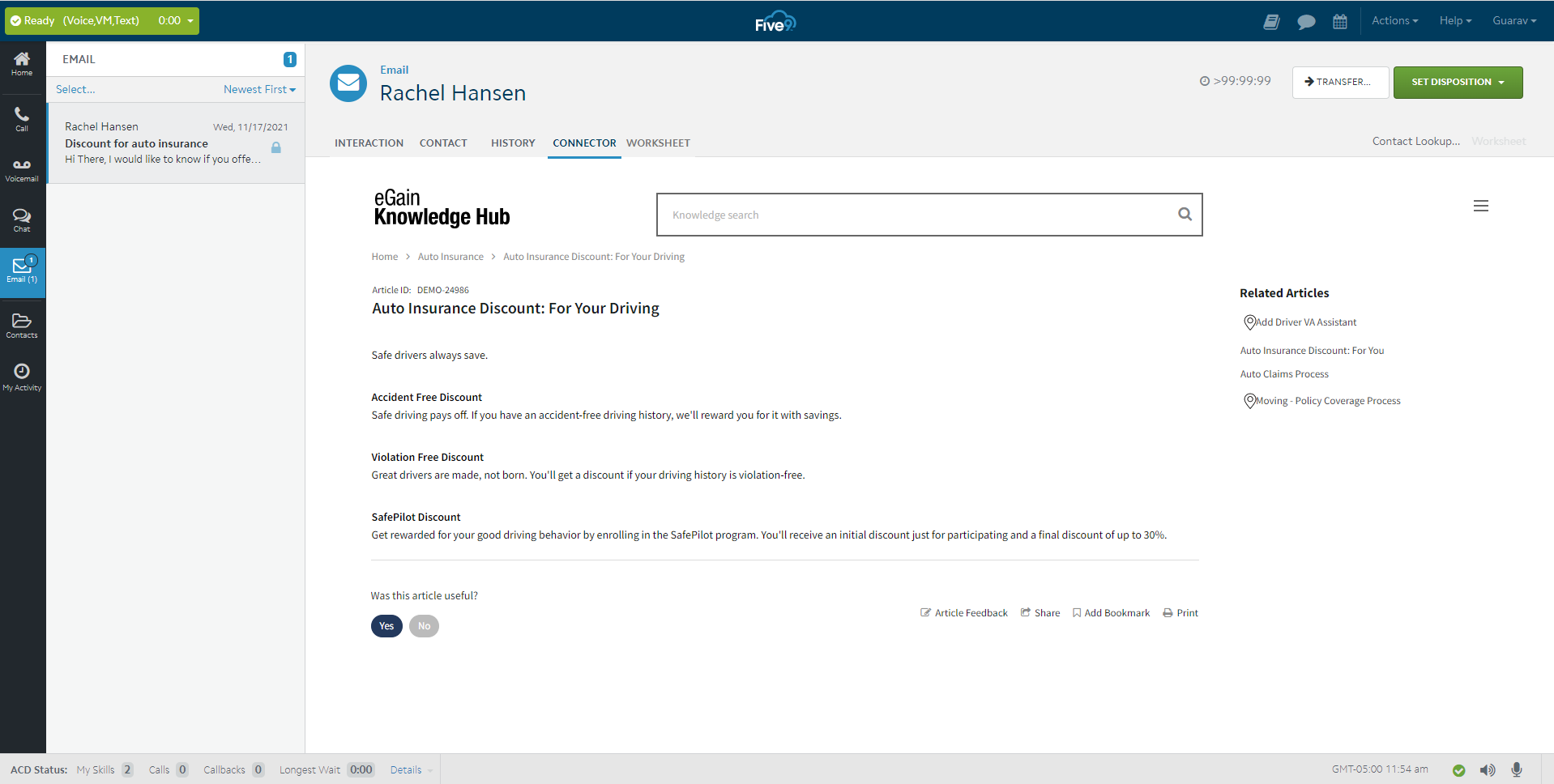This screenshot has height=784, width=1554.
Task: Print the article using the Print icon
Action: coord(1180,612)
